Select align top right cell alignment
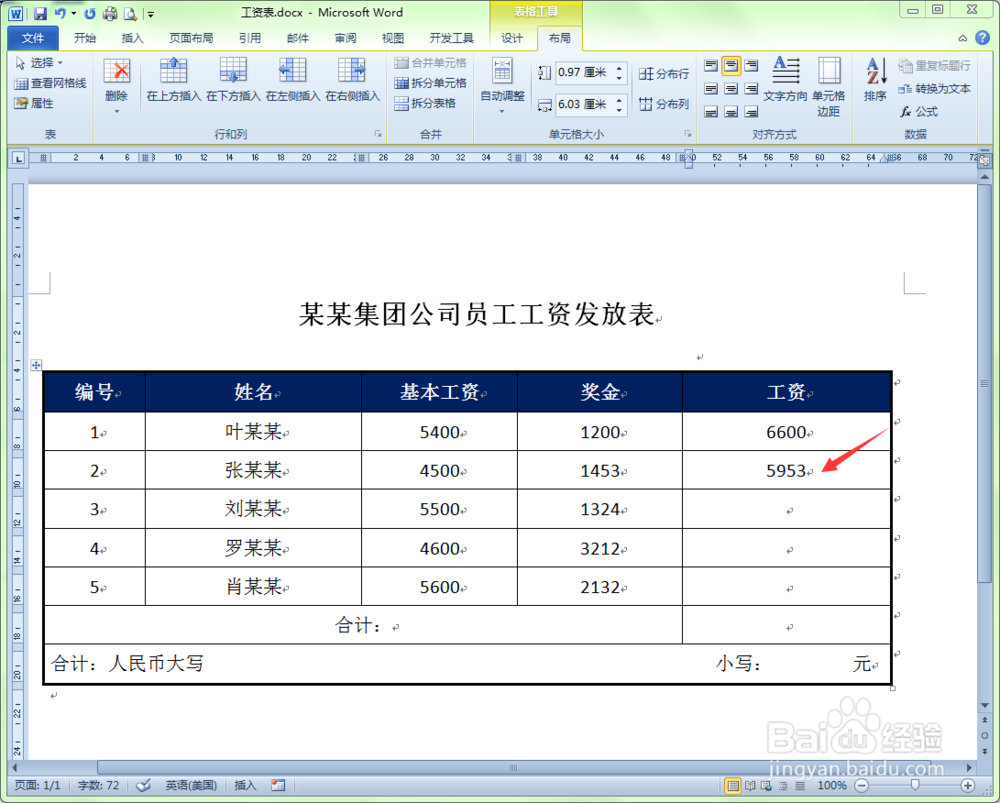This screenshot has height=803, width=1000. point(752,65)
